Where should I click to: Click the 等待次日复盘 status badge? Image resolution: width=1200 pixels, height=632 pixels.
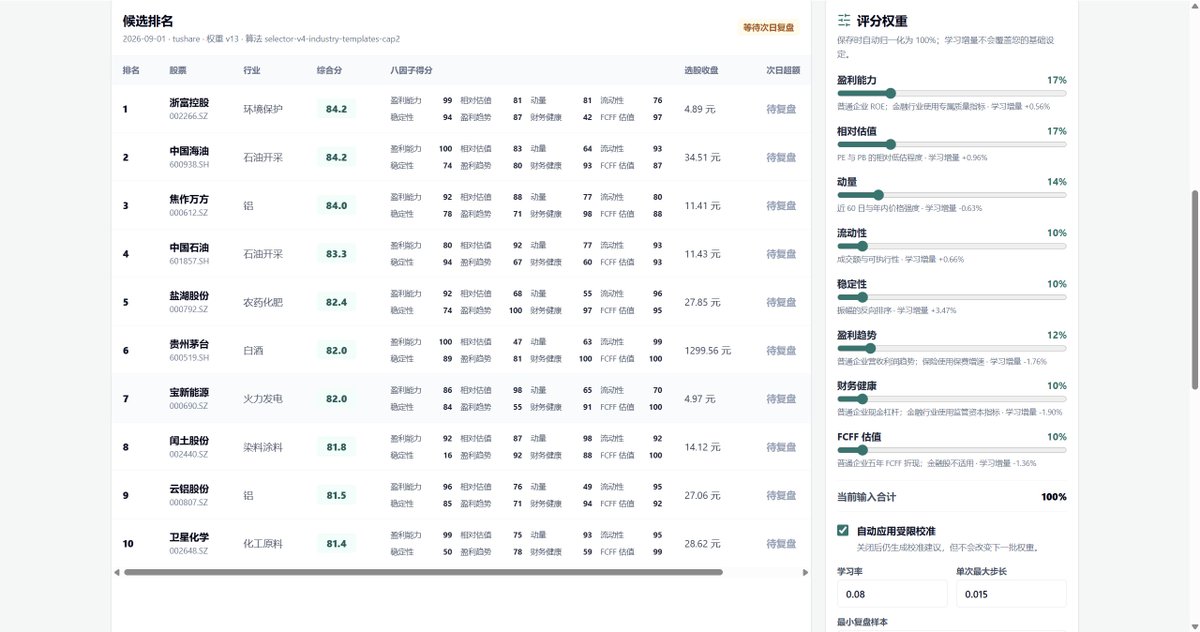769,28
